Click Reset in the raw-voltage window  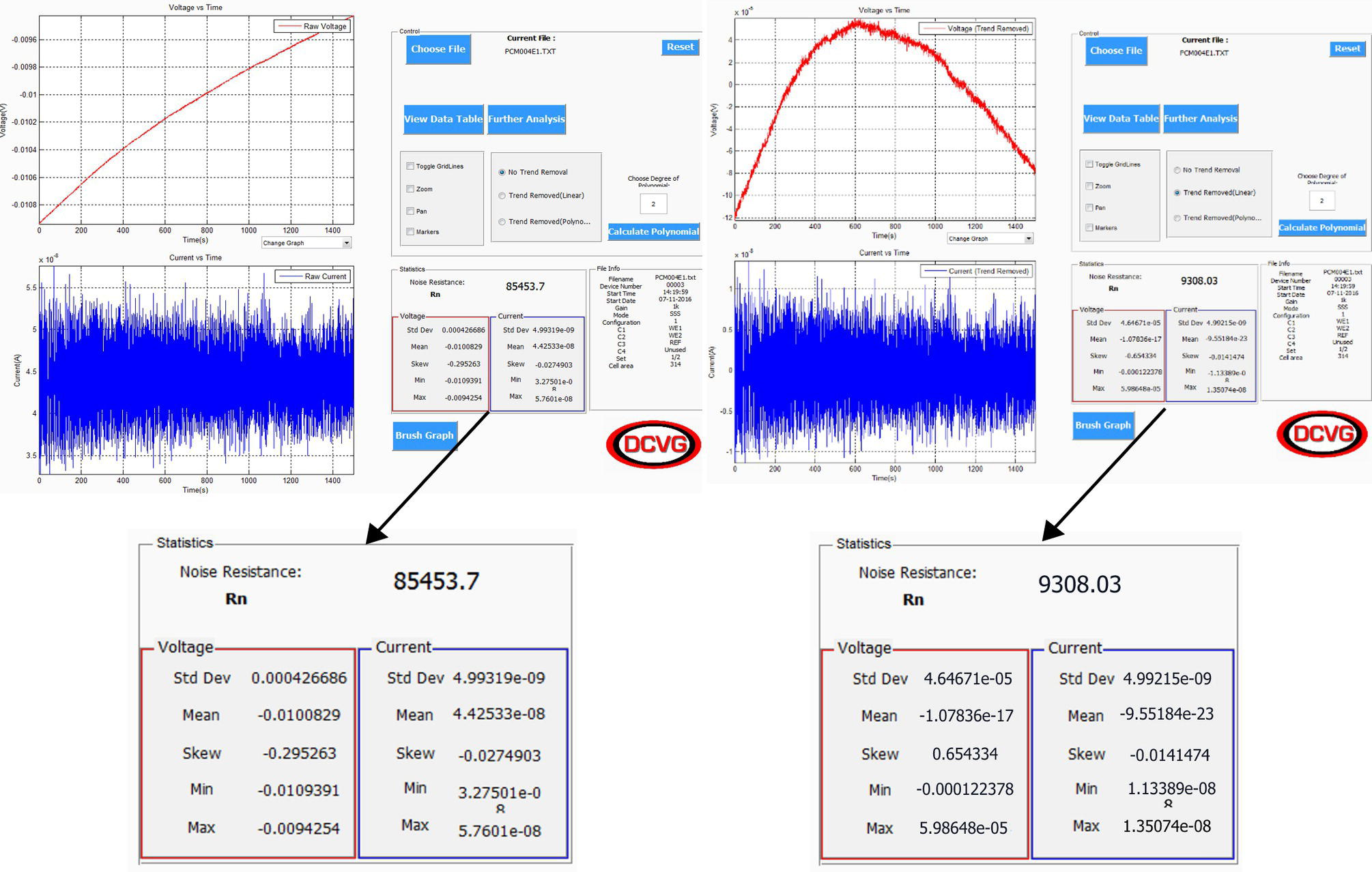pyautogui.click(x=681, y=47)
